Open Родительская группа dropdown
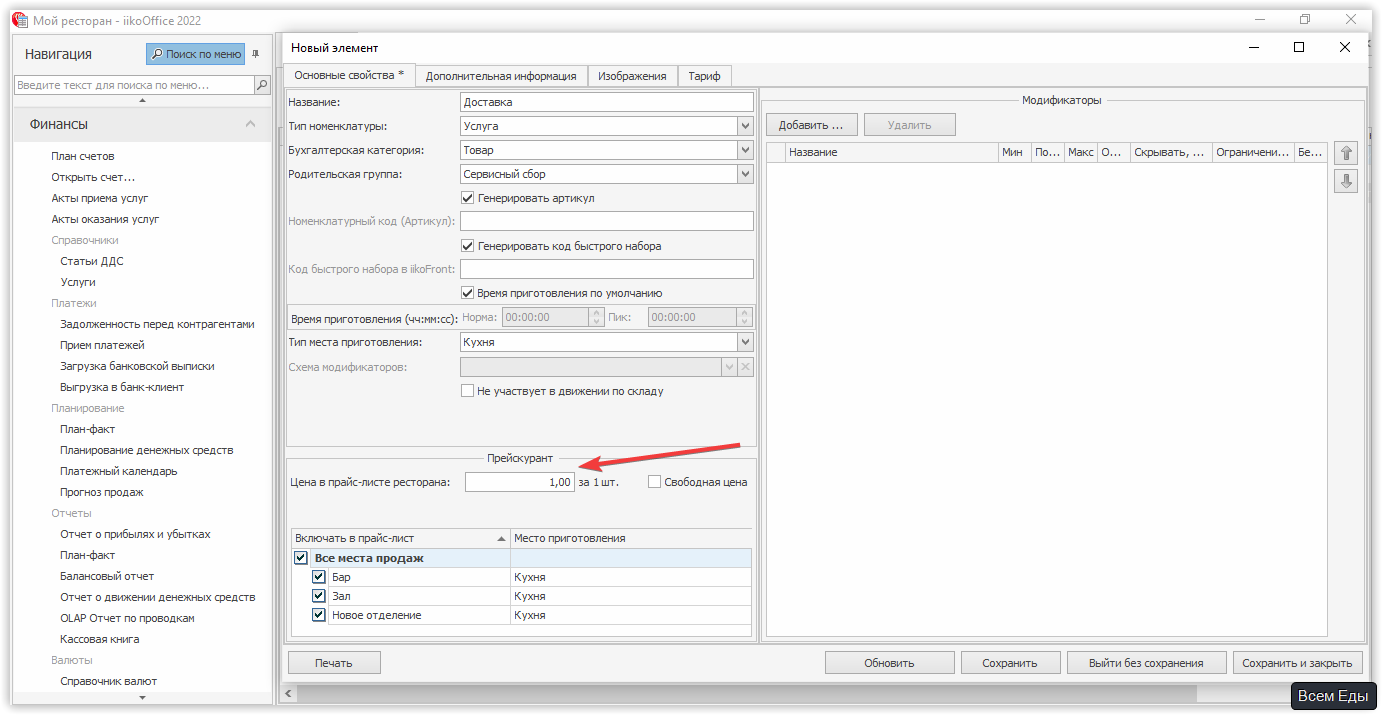Screen dimensions: 1382x715 pos(745,174)
